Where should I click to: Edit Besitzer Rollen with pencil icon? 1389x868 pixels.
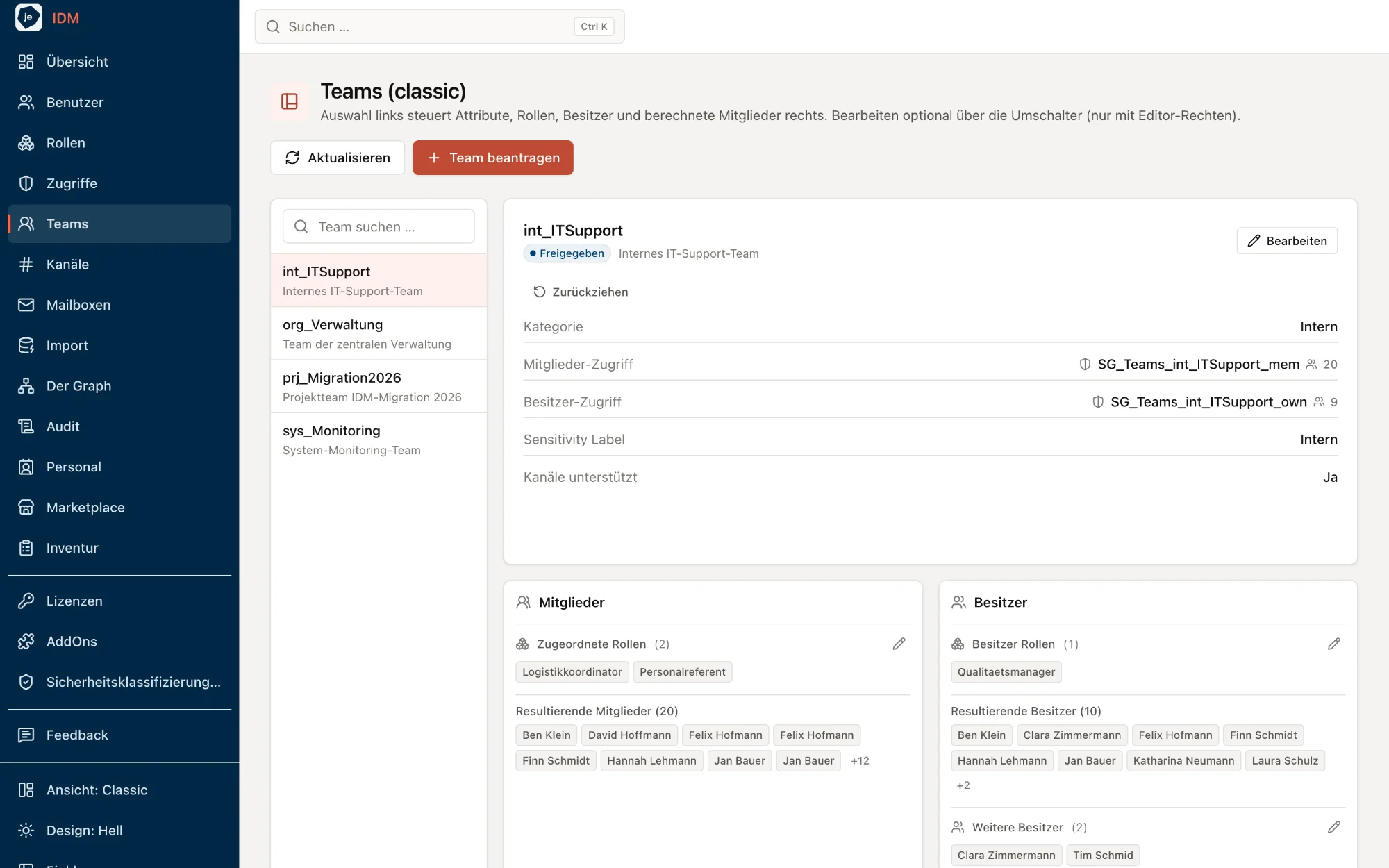pyautogui.click(x=1333, y=644)
